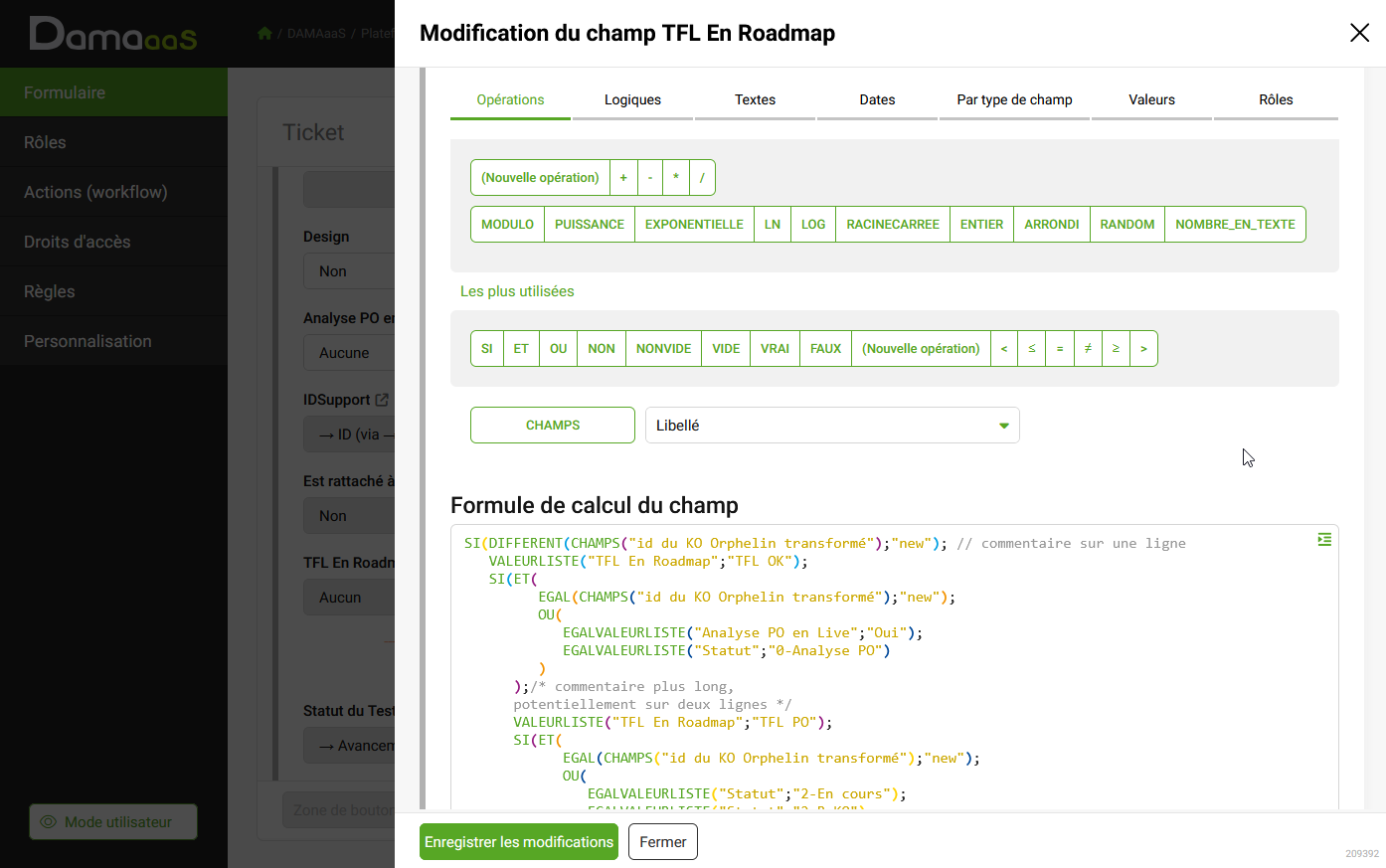Insert the less-than operator

pyautogui.click(x=1004, y=349)
